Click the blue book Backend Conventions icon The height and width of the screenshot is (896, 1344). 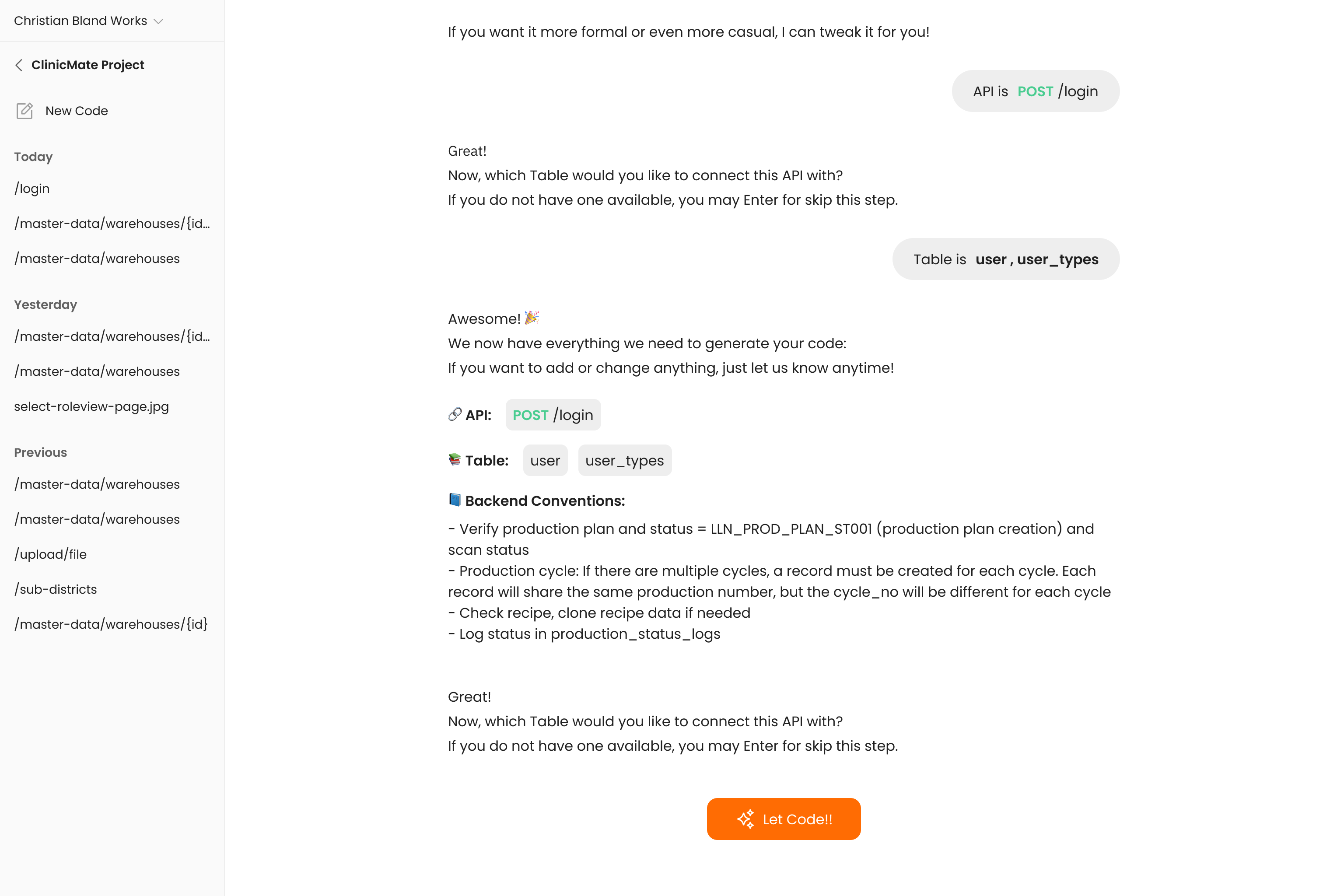pyautogui.click(x=455, y=500)
